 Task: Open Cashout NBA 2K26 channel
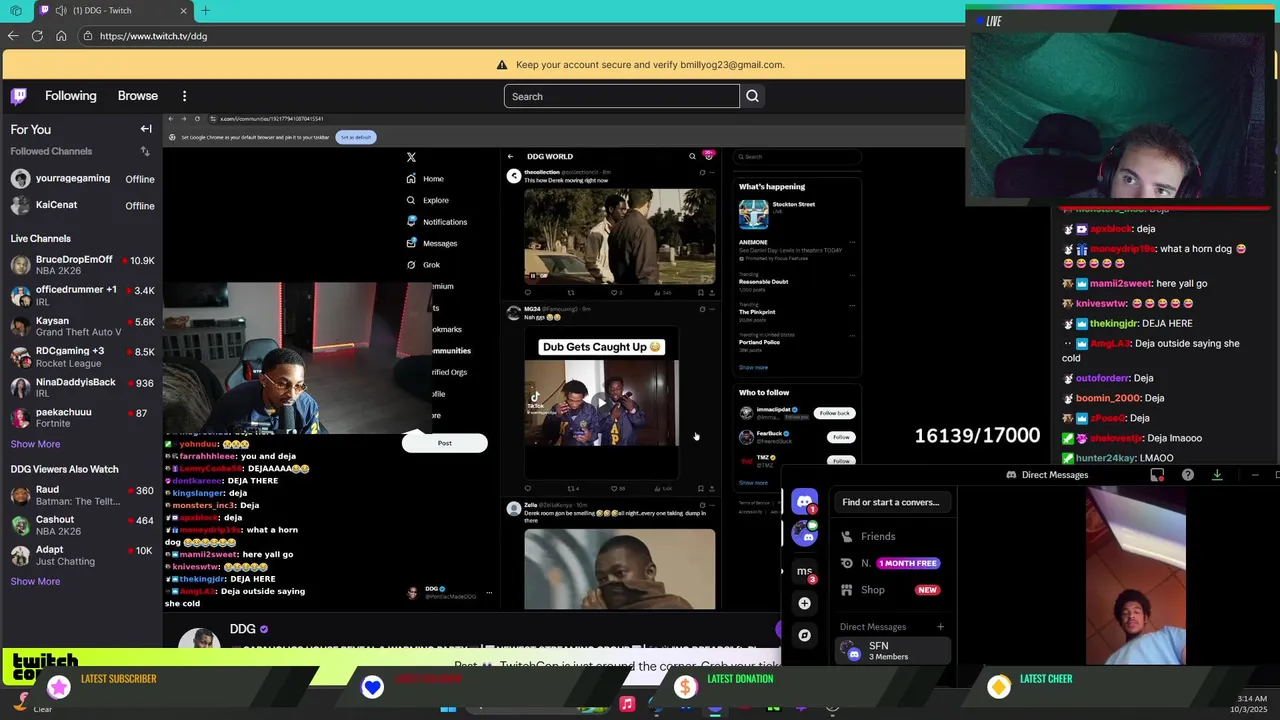(82, 525)
